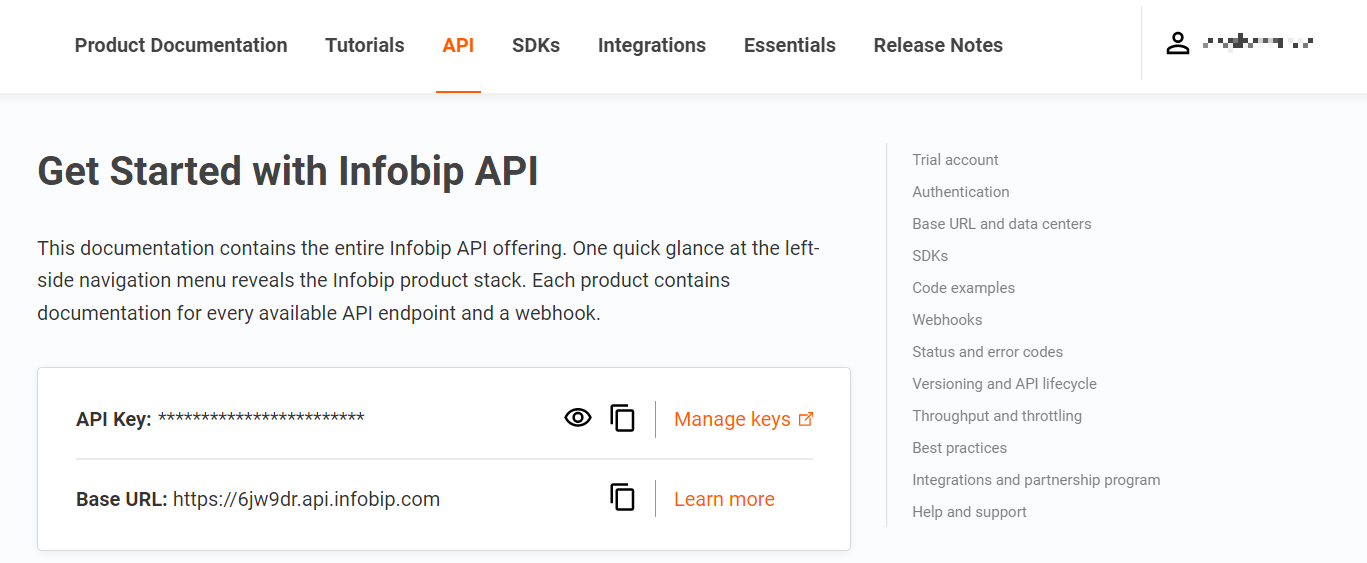Reveal the hidden API key with eye icon
This screenshot has width=1367, height=563.
pos(578,418)
